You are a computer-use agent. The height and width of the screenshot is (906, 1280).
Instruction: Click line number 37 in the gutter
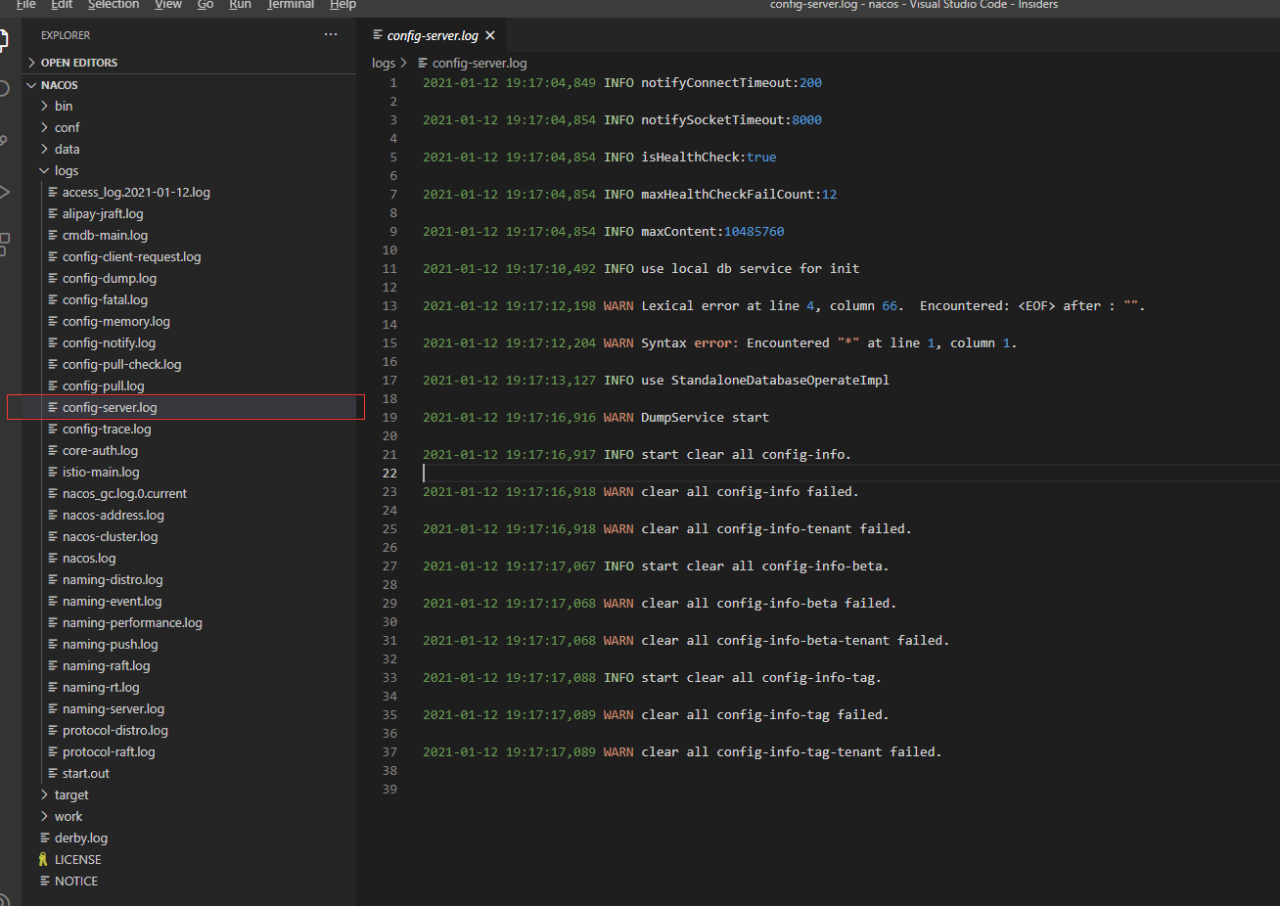click(x=390, y=752)
